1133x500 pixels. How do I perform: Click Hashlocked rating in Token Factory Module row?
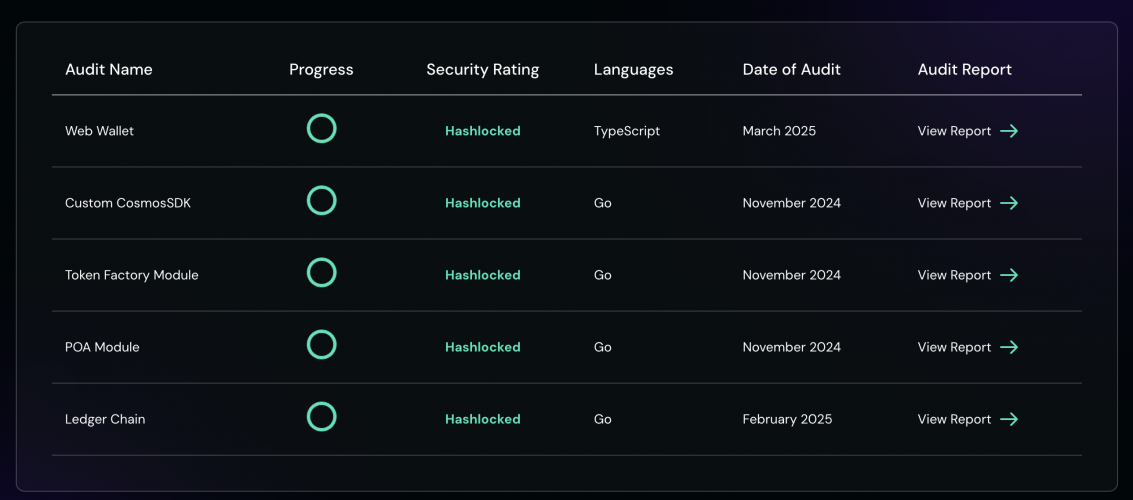pyautogui.click(x=483, y=275)
